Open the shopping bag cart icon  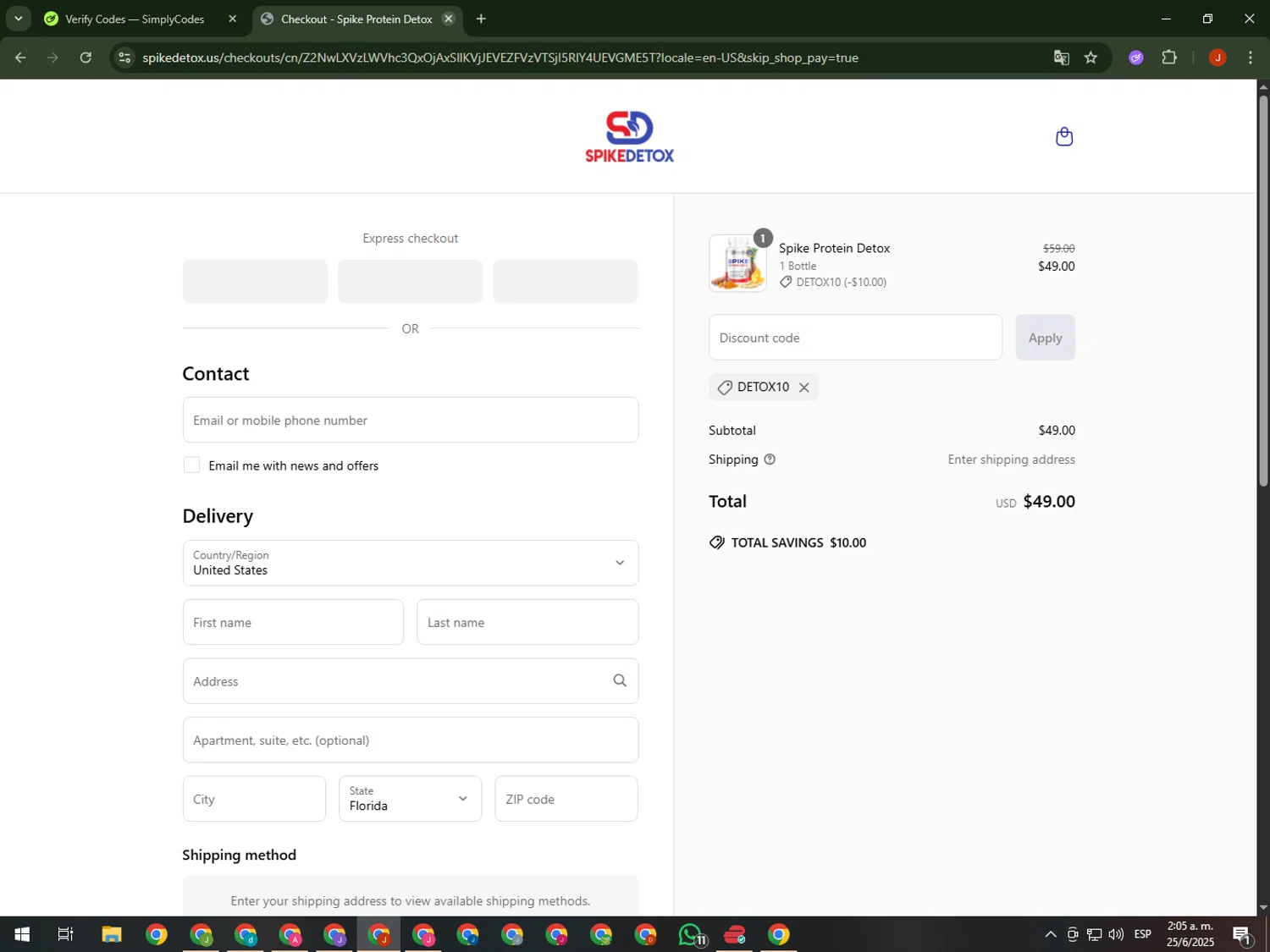[1064, 136]
